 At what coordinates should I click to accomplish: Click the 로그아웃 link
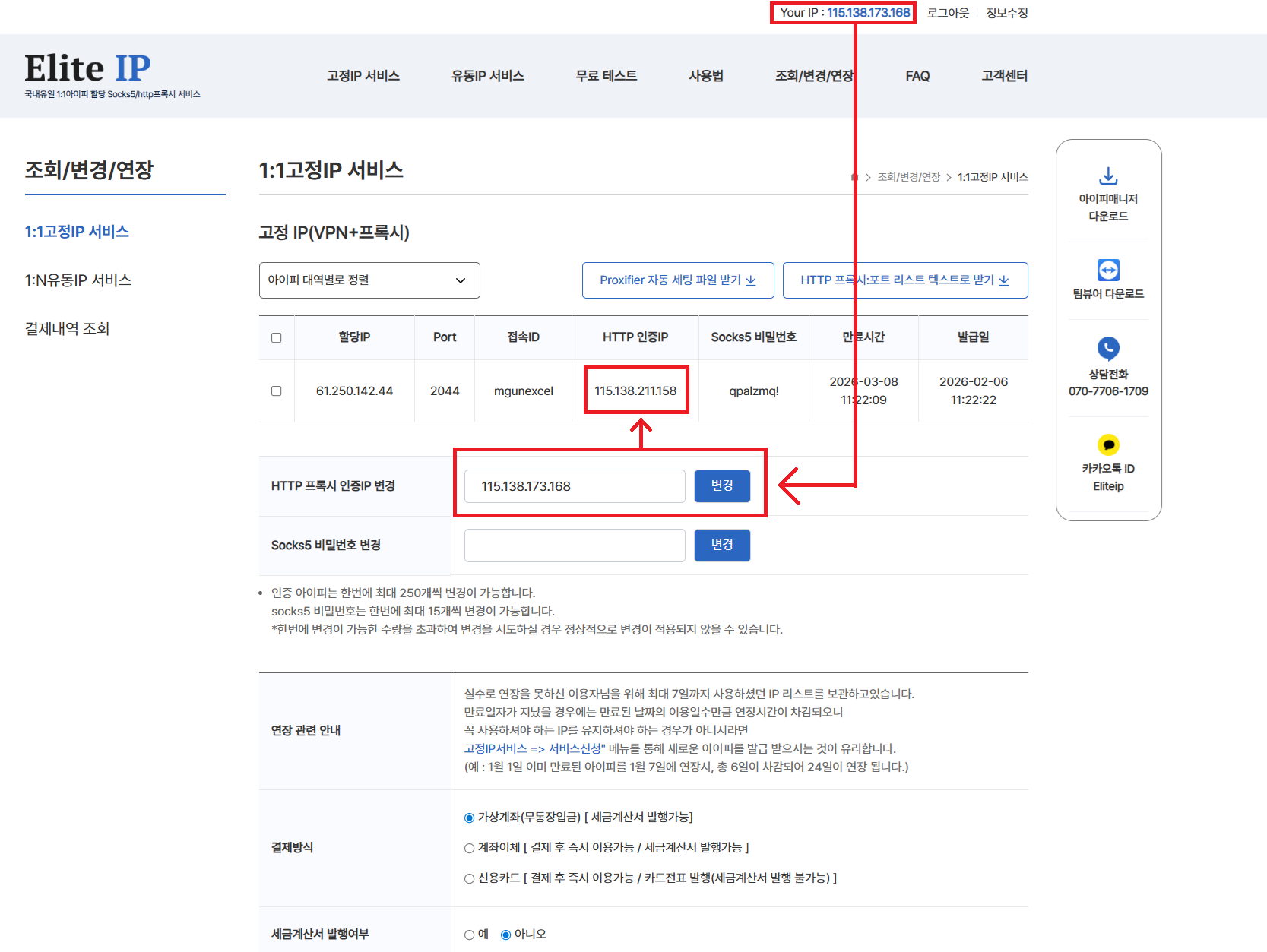(x=948, y=13)
